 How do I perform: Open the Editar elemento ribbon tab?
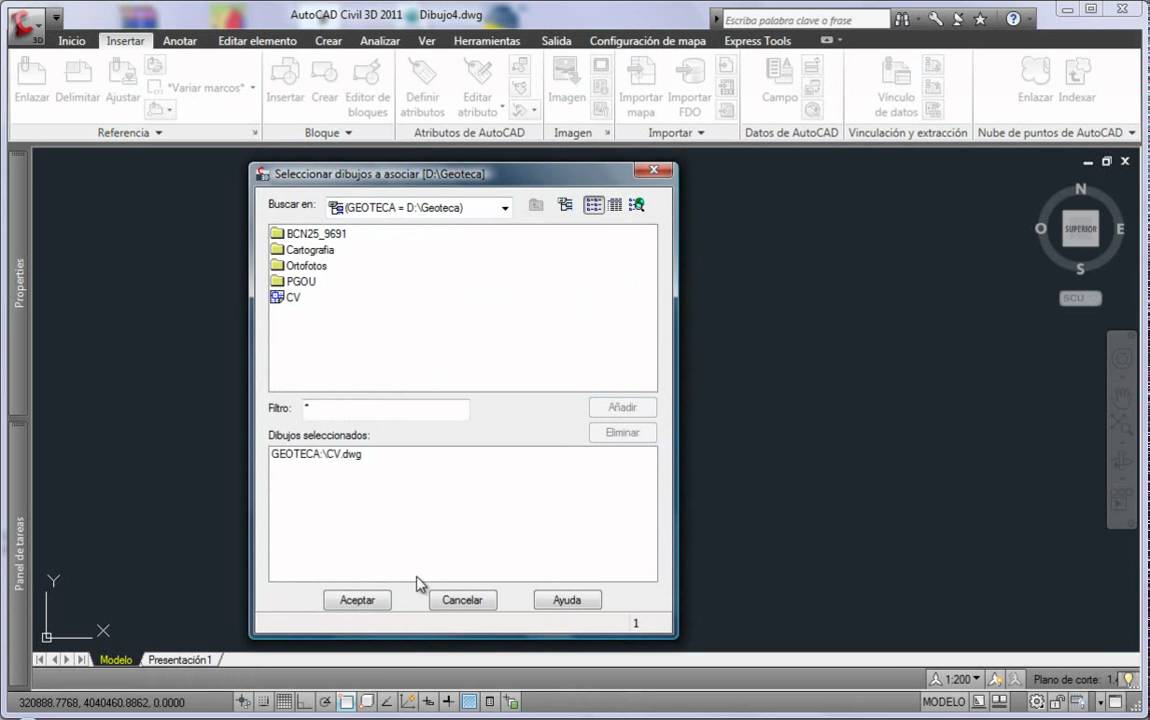pyautogui.click(x=257, y=41)
